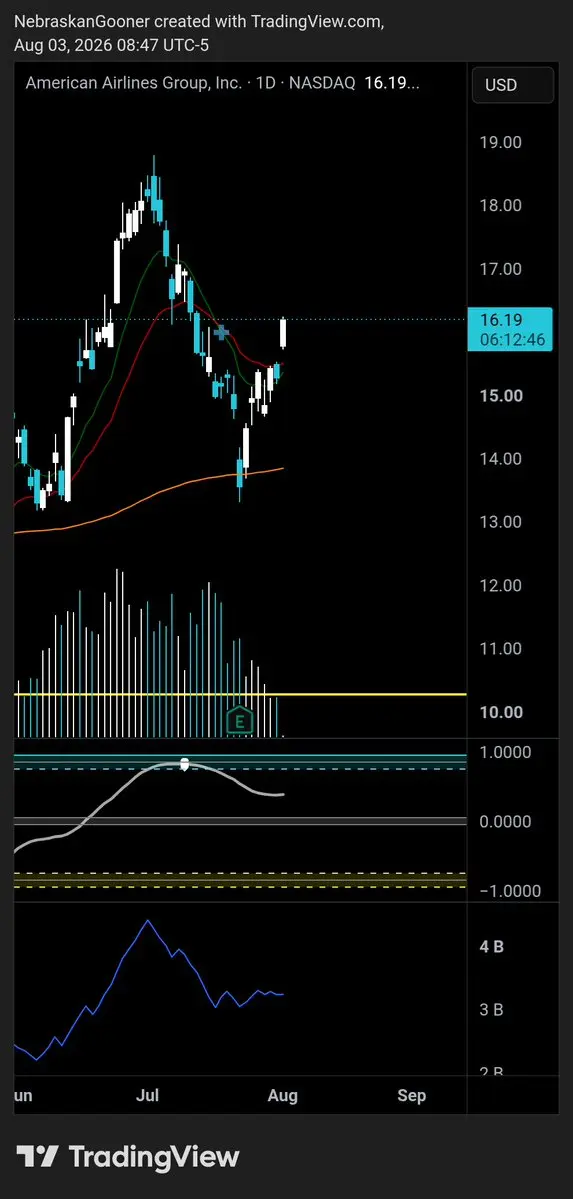The height and width of the screenshot is (1199, 573).
Task: Click the earnings E marker icon
Action: (x=240, y=720)
